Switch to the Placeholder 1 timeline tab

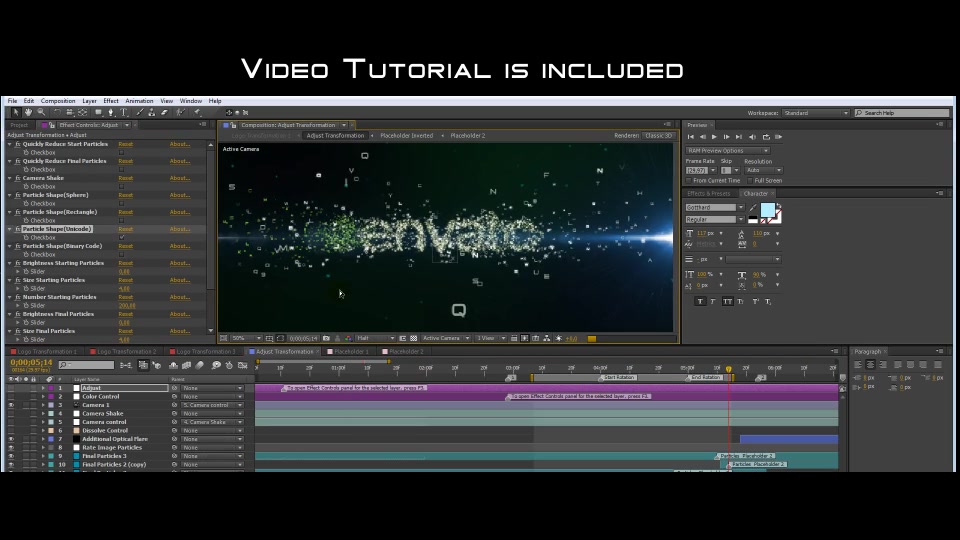[351, 352]
